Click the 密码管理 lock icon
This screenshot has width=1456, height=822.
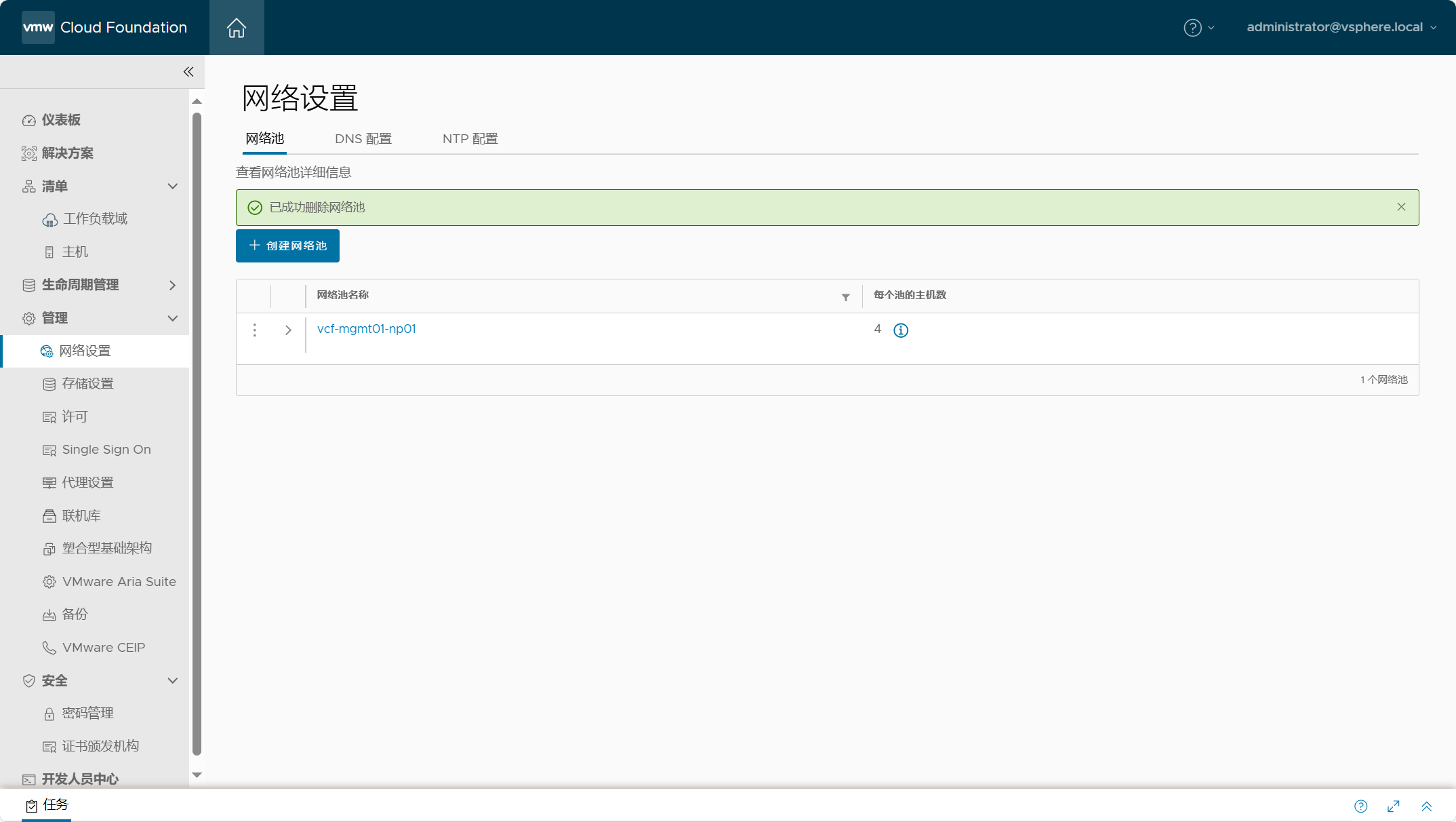(x=49, y=714)
